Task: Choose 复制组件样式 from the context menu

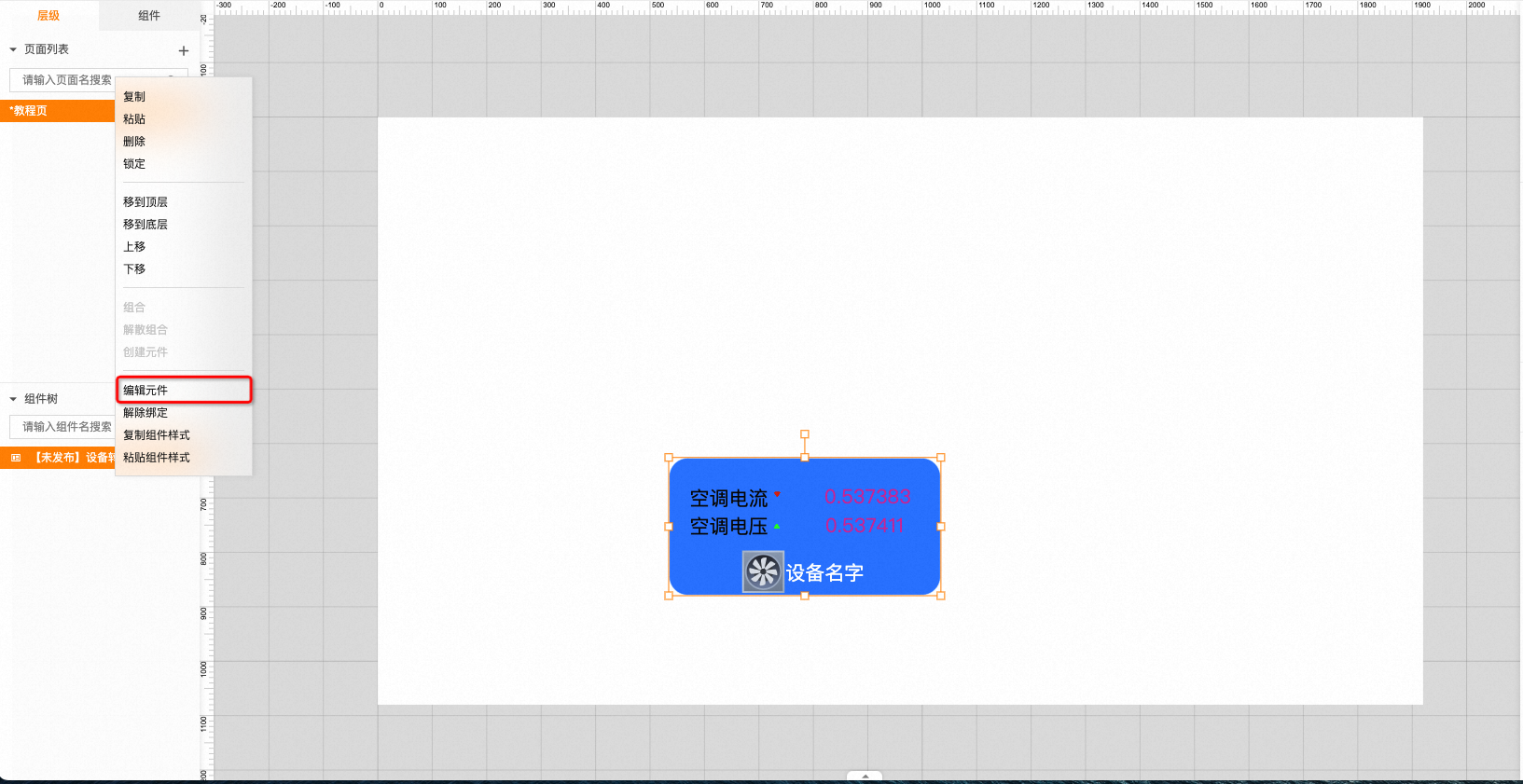Action: [184, 435]
